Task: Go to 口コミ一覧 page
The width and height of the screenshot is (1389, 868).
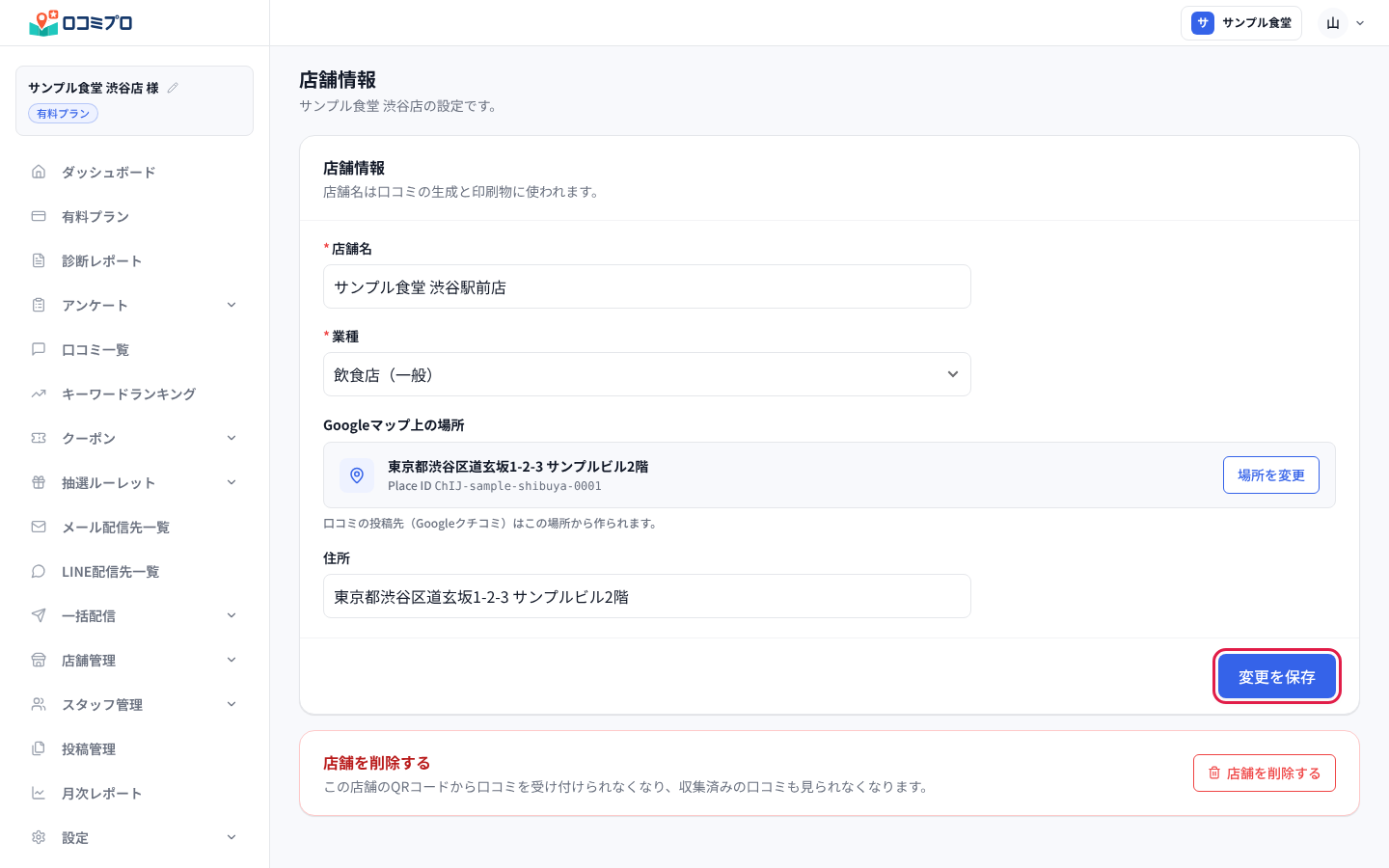Action: (x=135, y=349)
